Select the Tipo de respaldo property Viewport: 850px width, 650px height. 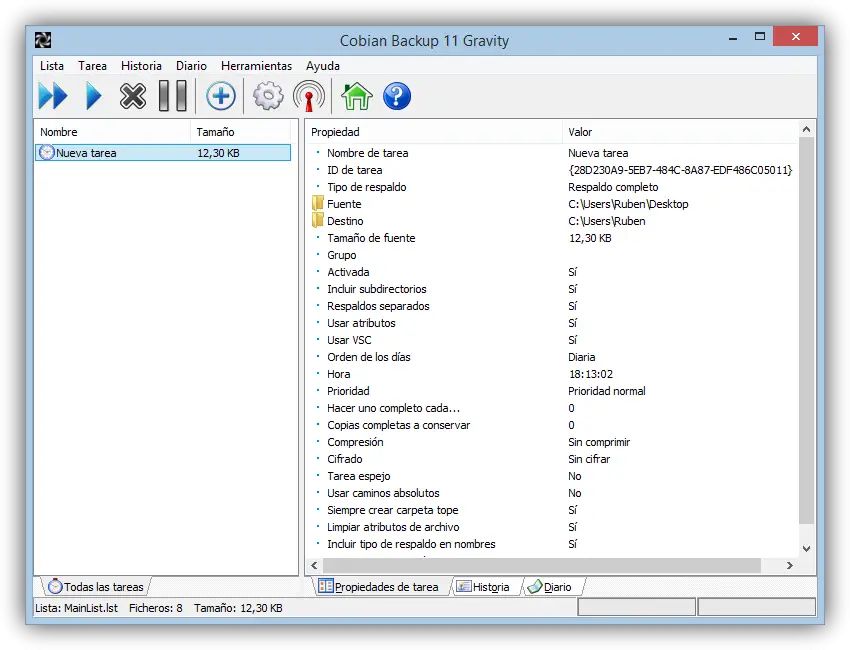click(x=366, y=187)
